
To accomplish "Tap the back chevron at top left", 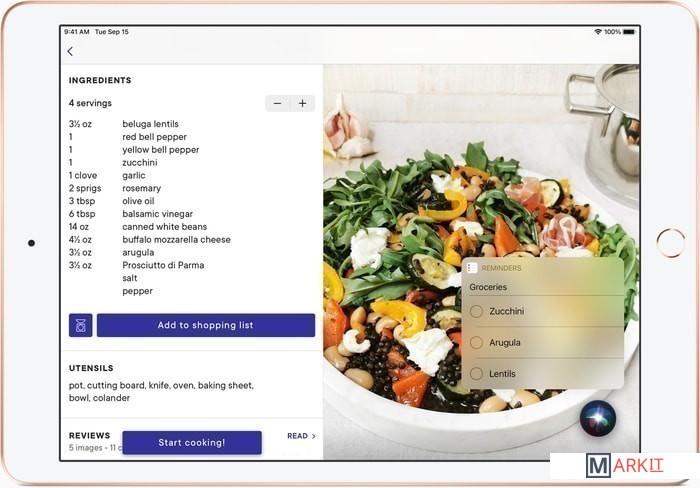I will point(70,51).
